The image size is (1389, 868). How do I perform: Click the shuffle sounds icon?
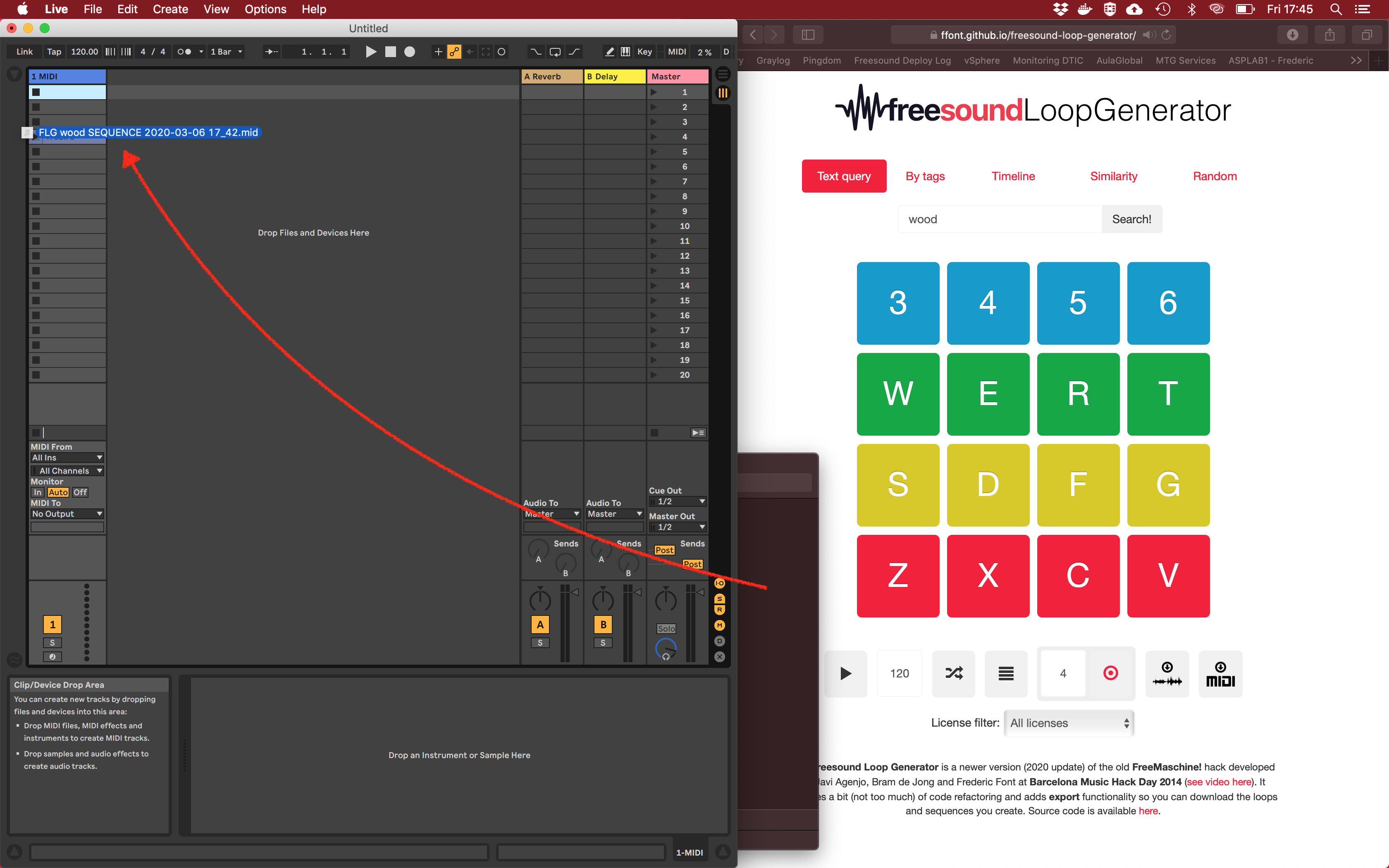pyautogui.click(x=953, y=673)
